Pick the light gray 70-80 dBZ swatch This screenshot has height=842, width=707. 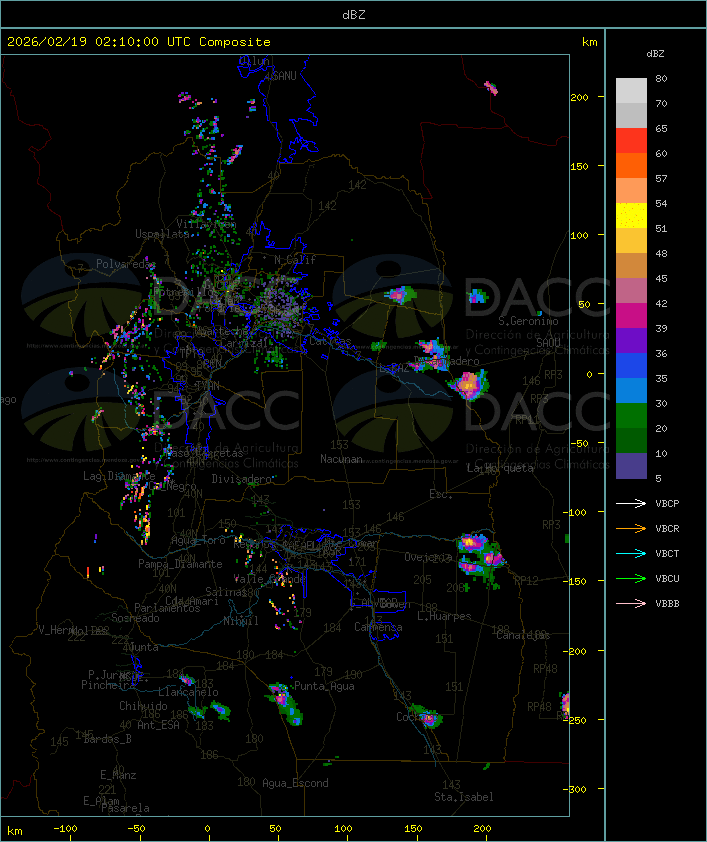point(631,91)
